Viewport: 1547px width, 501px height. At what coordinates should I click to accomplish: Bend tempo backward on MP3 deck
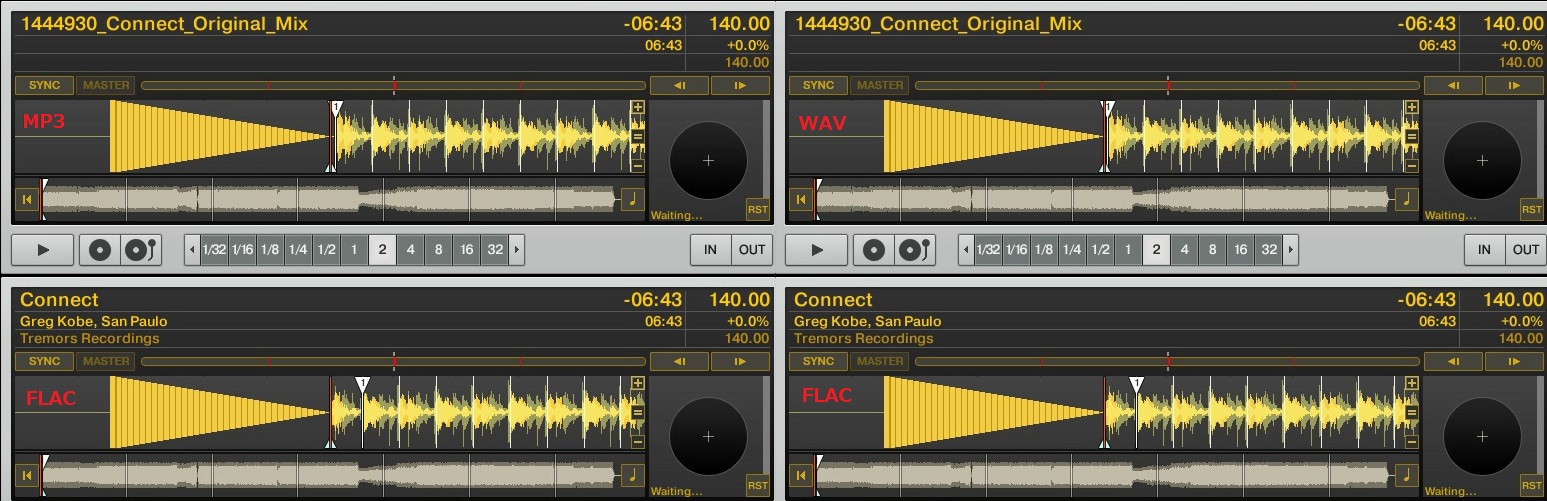pos(679,85)
